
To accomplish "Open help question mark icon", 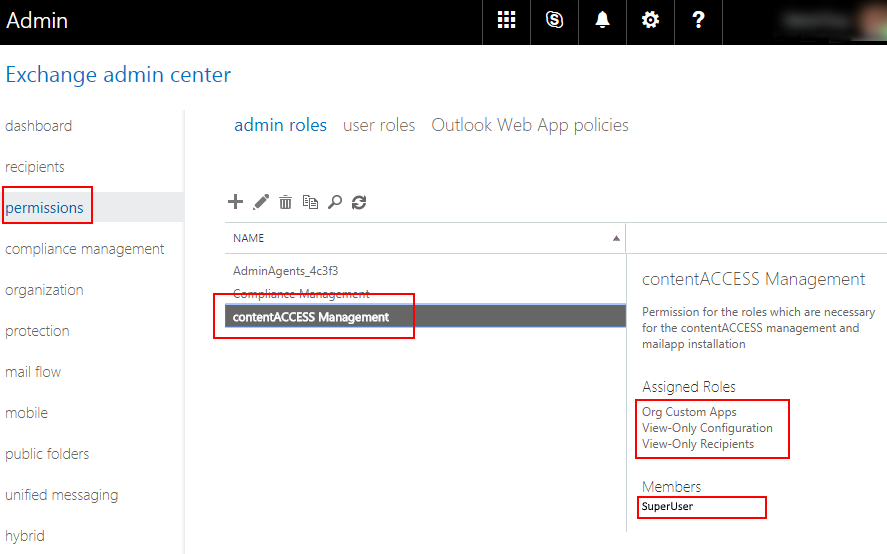I will (x=699, y=20).
